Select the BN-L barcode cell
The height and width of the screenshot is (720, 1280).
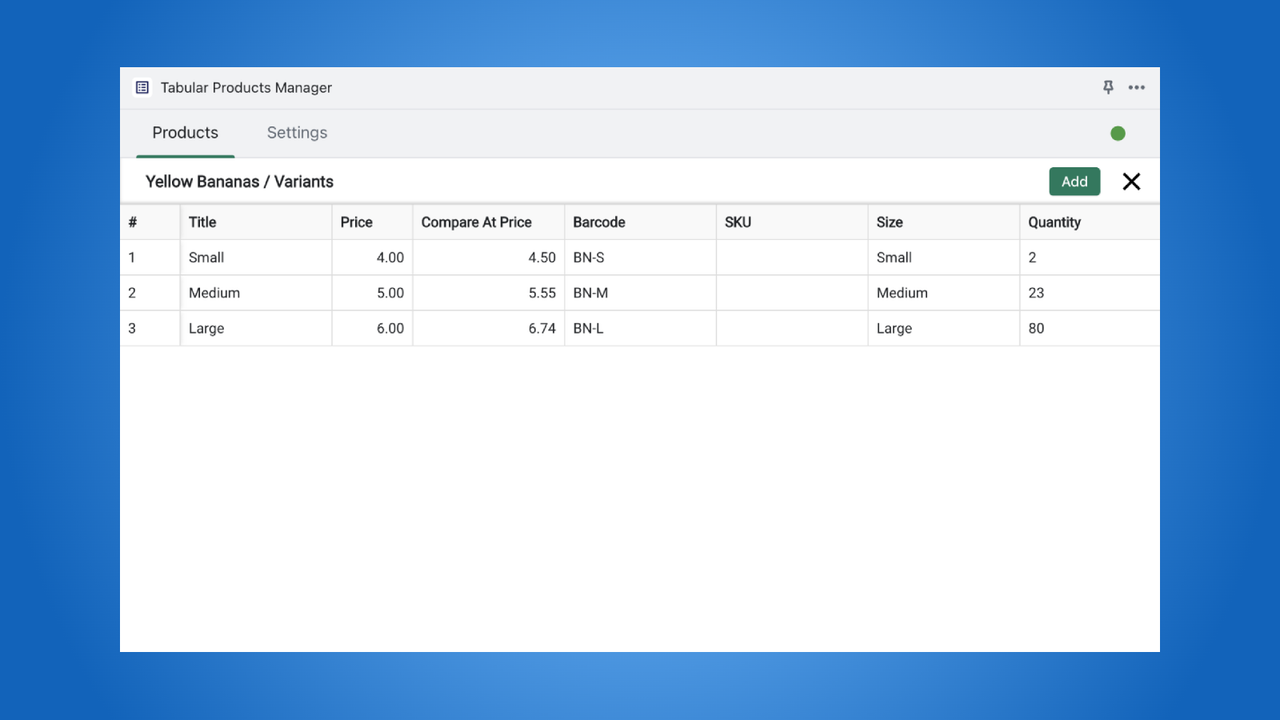point(641,328)
